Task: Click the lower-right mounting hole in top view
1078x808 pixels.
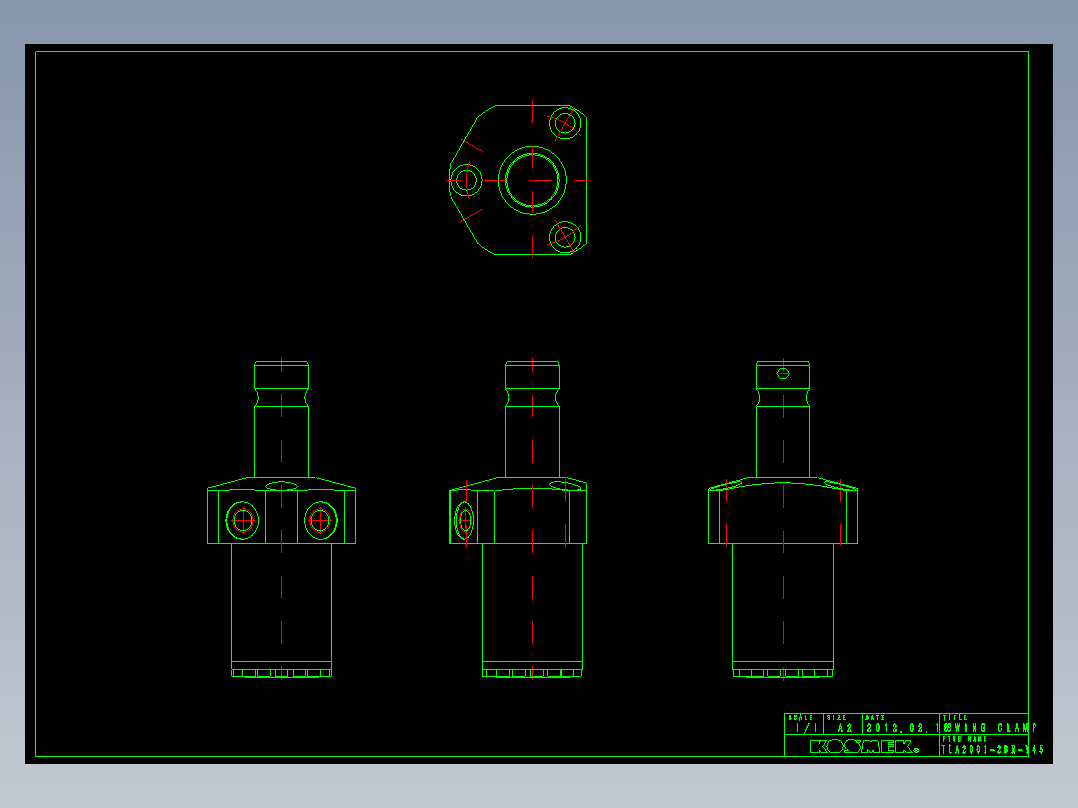Action: (565, 237)
